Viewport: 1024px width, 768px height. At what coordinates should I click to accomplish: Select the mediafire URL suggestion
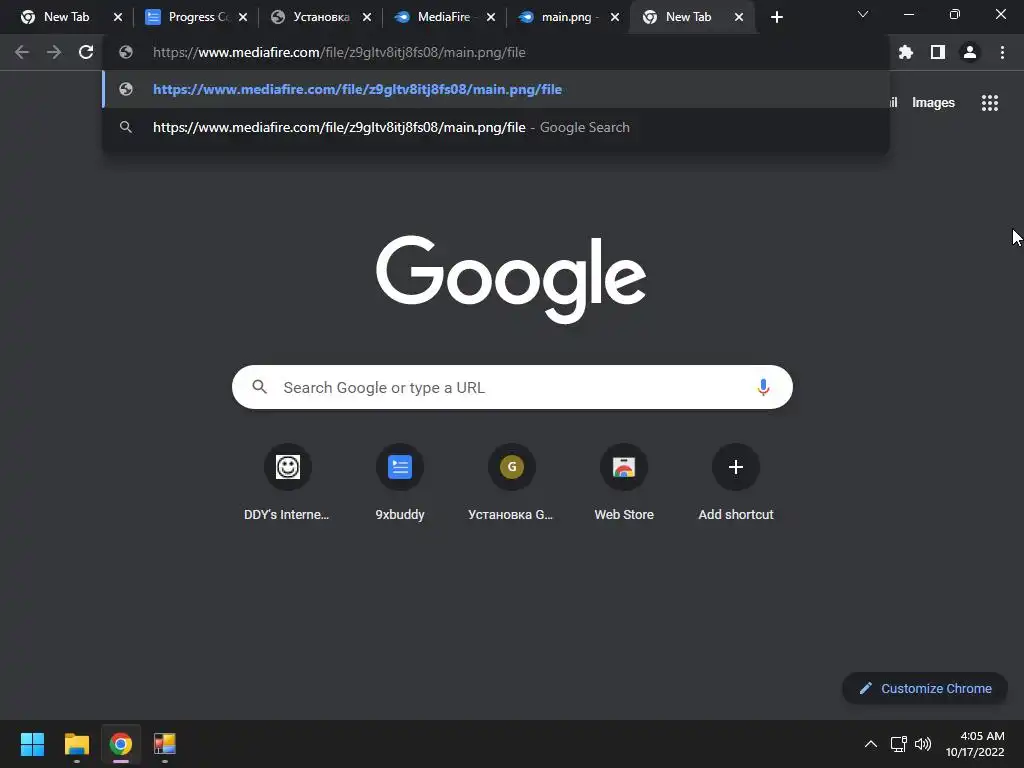[496, 89]
